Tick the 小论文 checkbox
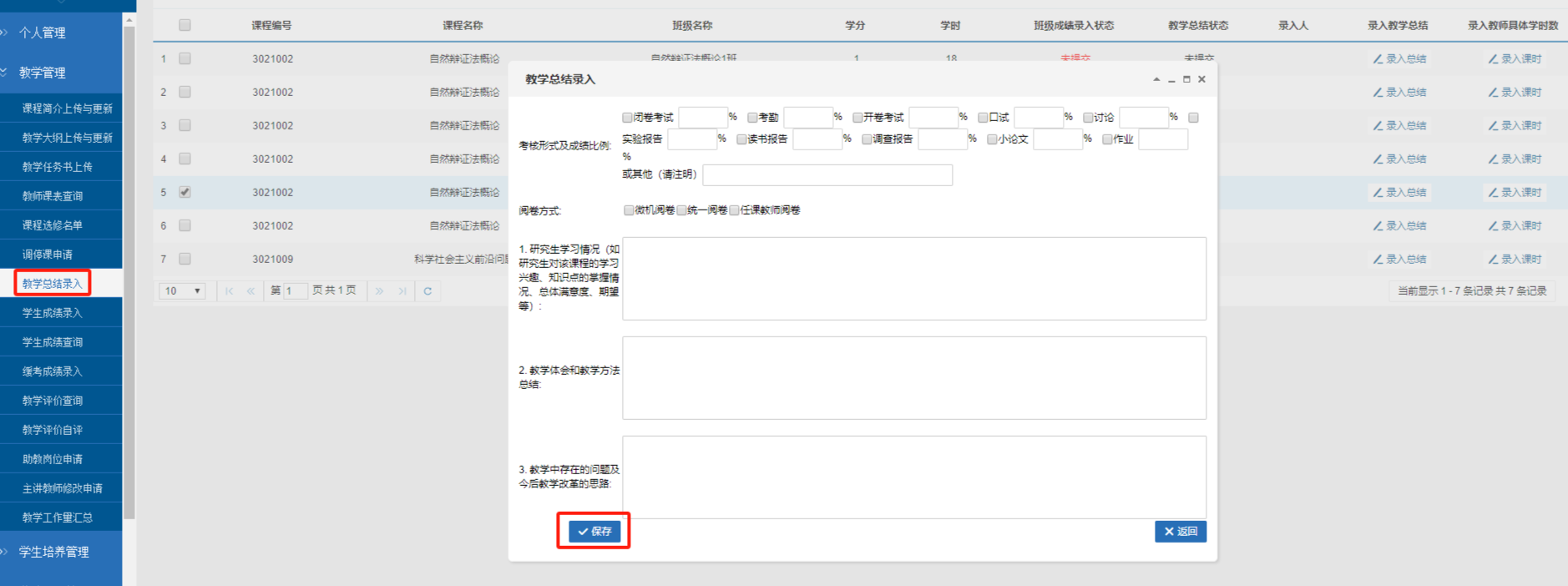 click(992, 139)
